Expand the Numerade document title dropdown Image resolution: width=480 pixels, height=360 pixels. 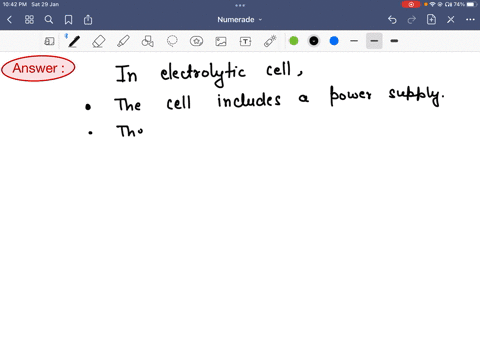240,20
